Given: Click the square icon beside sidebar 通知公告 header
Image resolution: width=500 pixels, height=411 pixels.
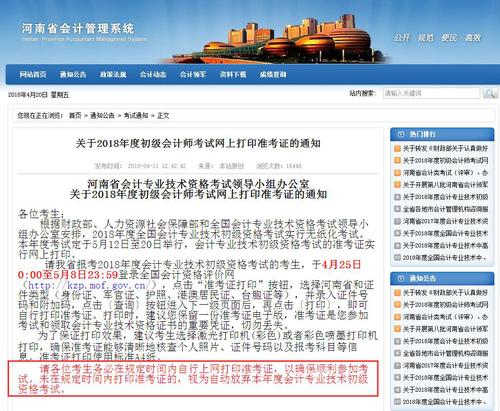Looking at the screenshot, I should pyautogui.click(x=401, y=278).
